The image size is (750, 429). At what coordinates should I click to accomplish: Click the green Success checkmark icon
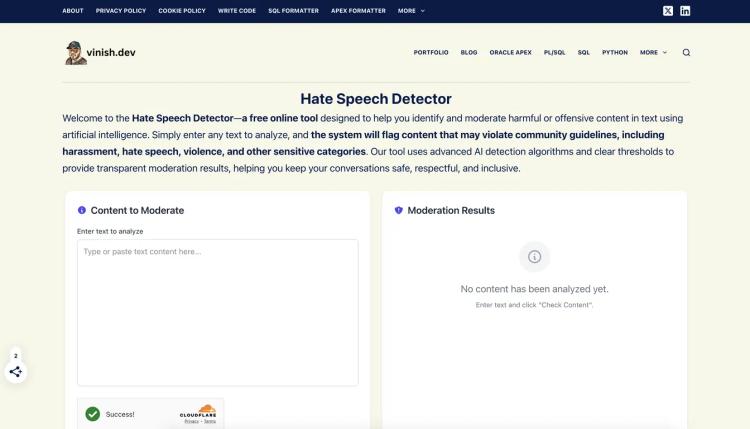[93, 414]
